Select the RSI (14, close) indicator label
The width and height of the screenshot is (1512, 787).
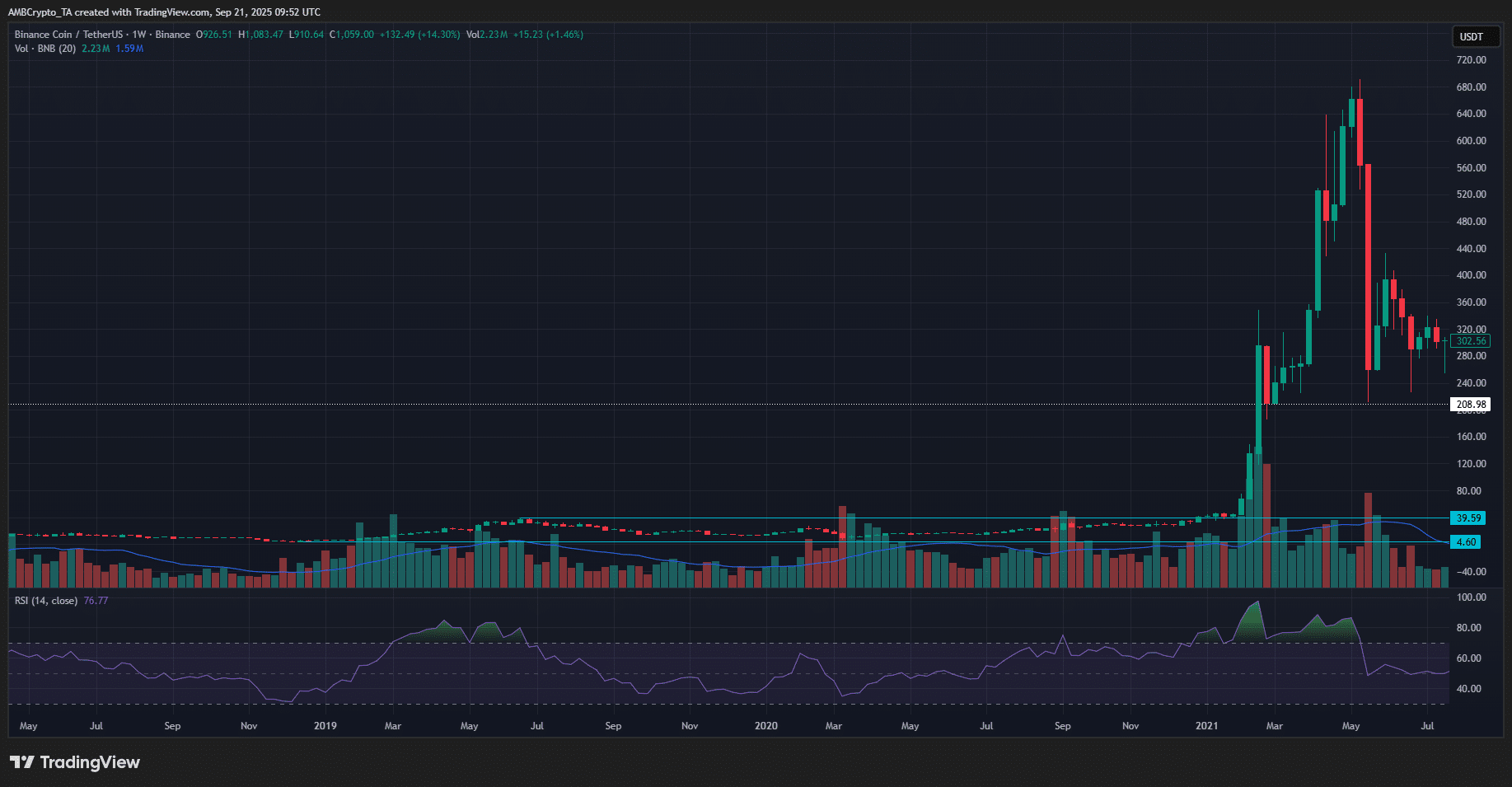[46, 601]
